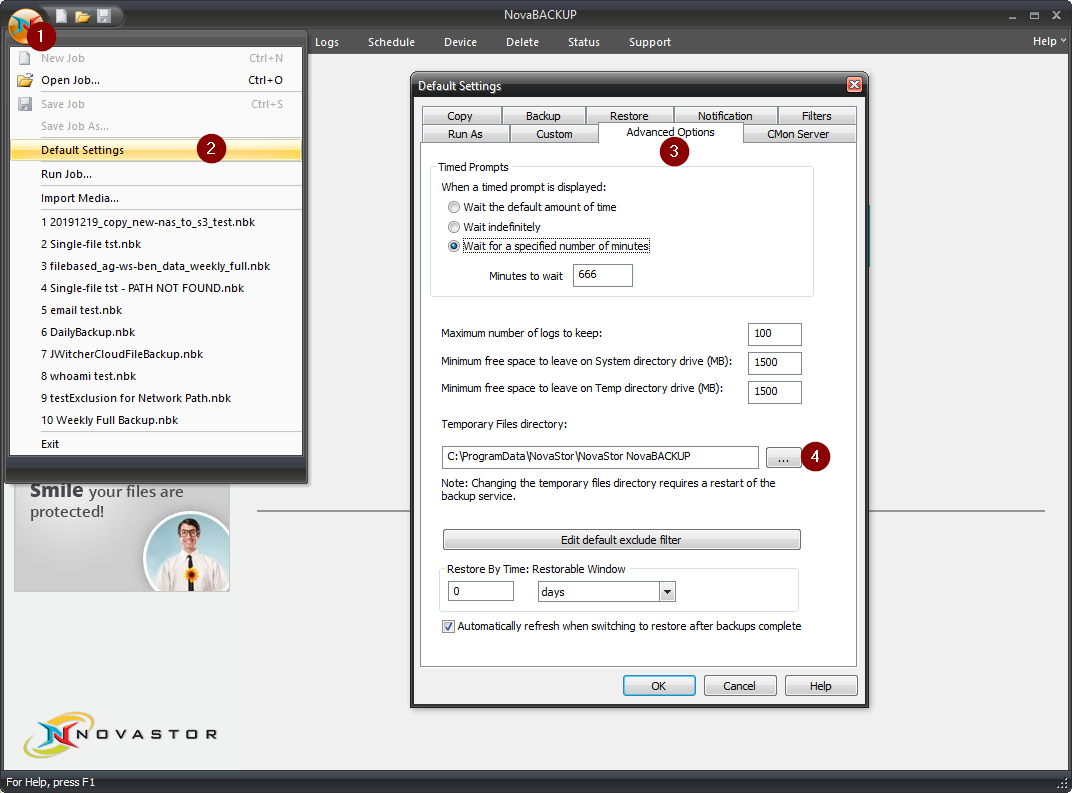
Task: Click OK in Default Settings dialog
Action: click(659, 686)
